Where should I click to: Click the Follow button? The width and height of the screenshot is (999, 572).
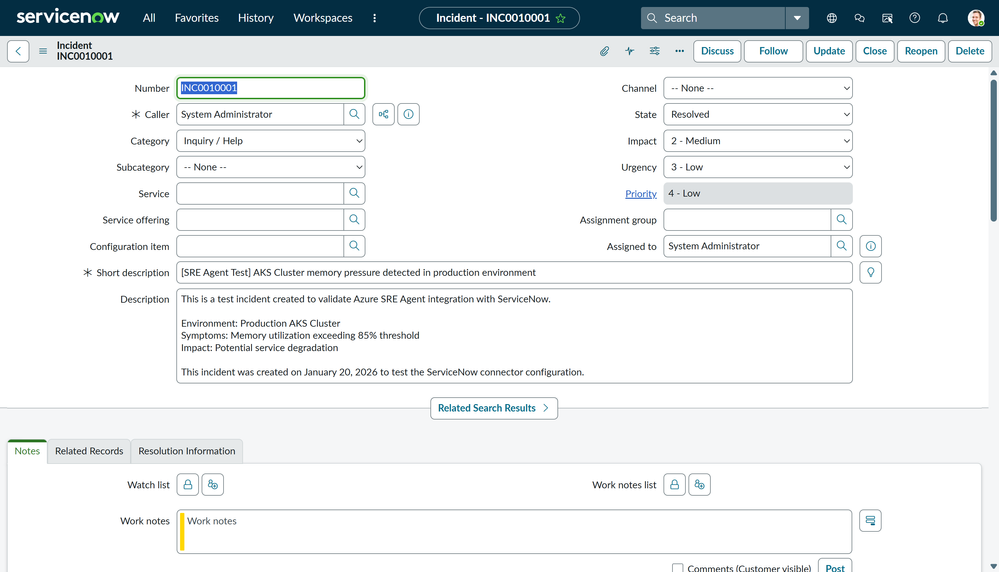pos(773,51)
